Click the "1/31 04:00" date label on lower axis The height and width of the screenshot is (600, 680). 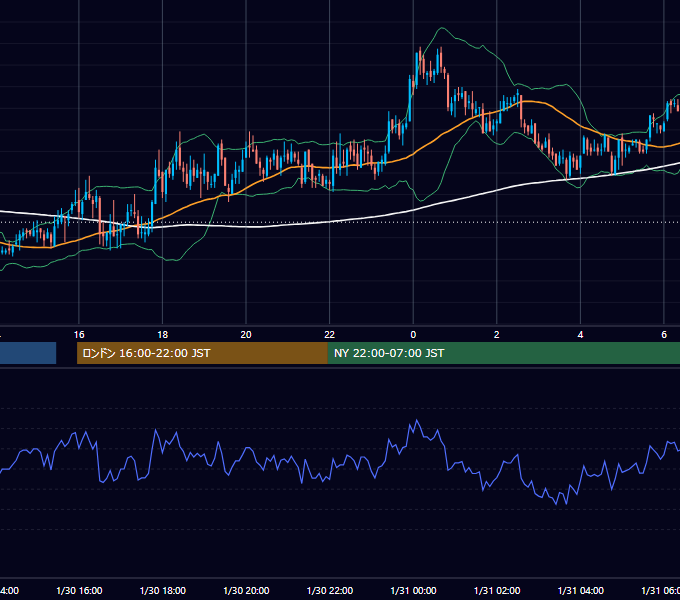pyautogui.click(x=581, y=590)
